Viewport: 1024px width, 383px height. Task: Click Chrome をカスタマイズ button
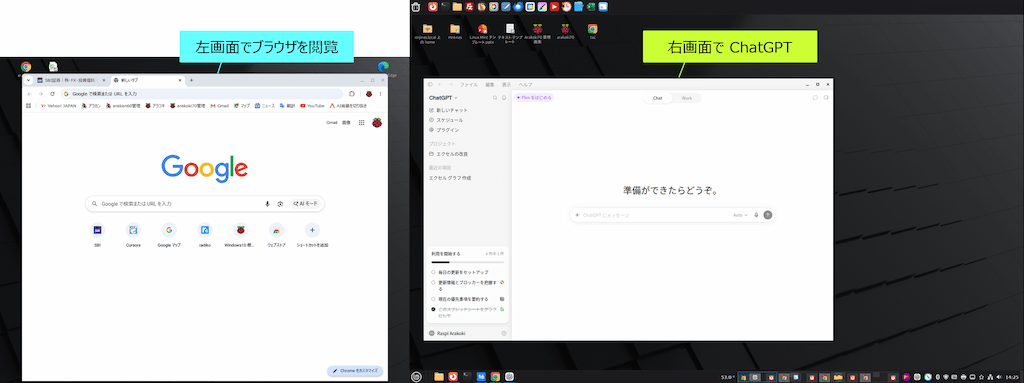[355, 371]
